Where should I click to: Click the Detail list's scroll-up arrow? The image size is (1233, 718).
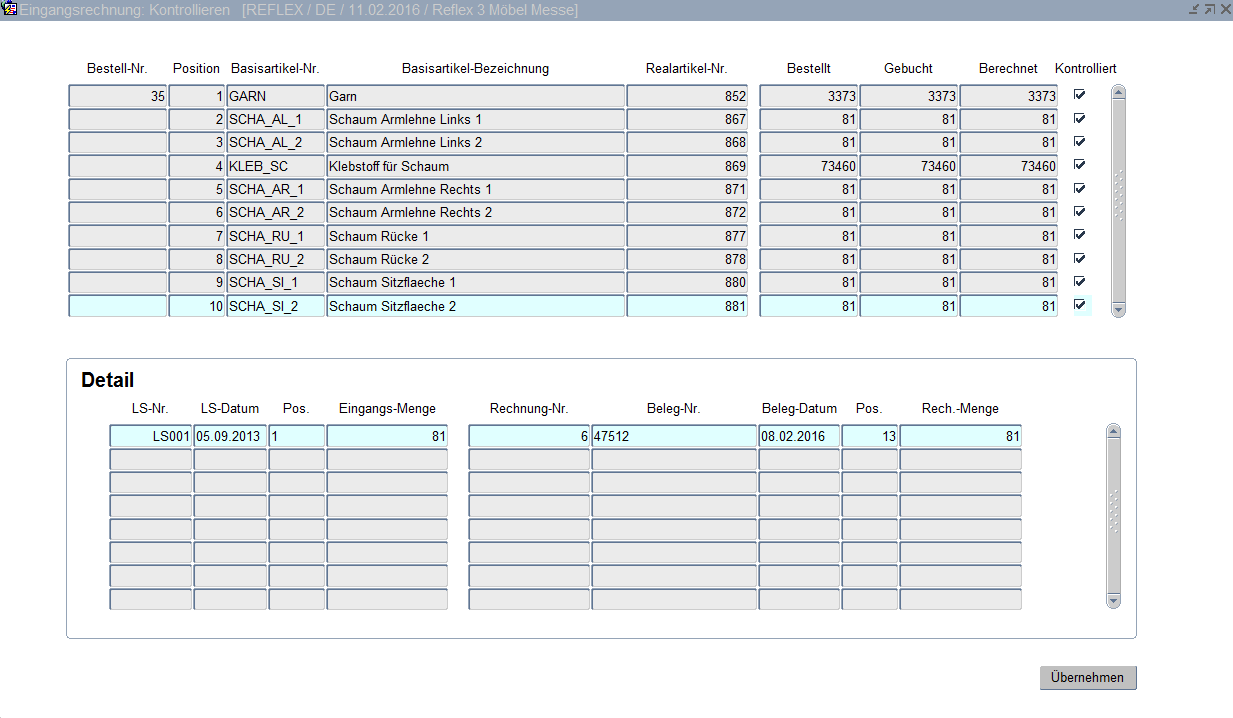point(1113,431)
